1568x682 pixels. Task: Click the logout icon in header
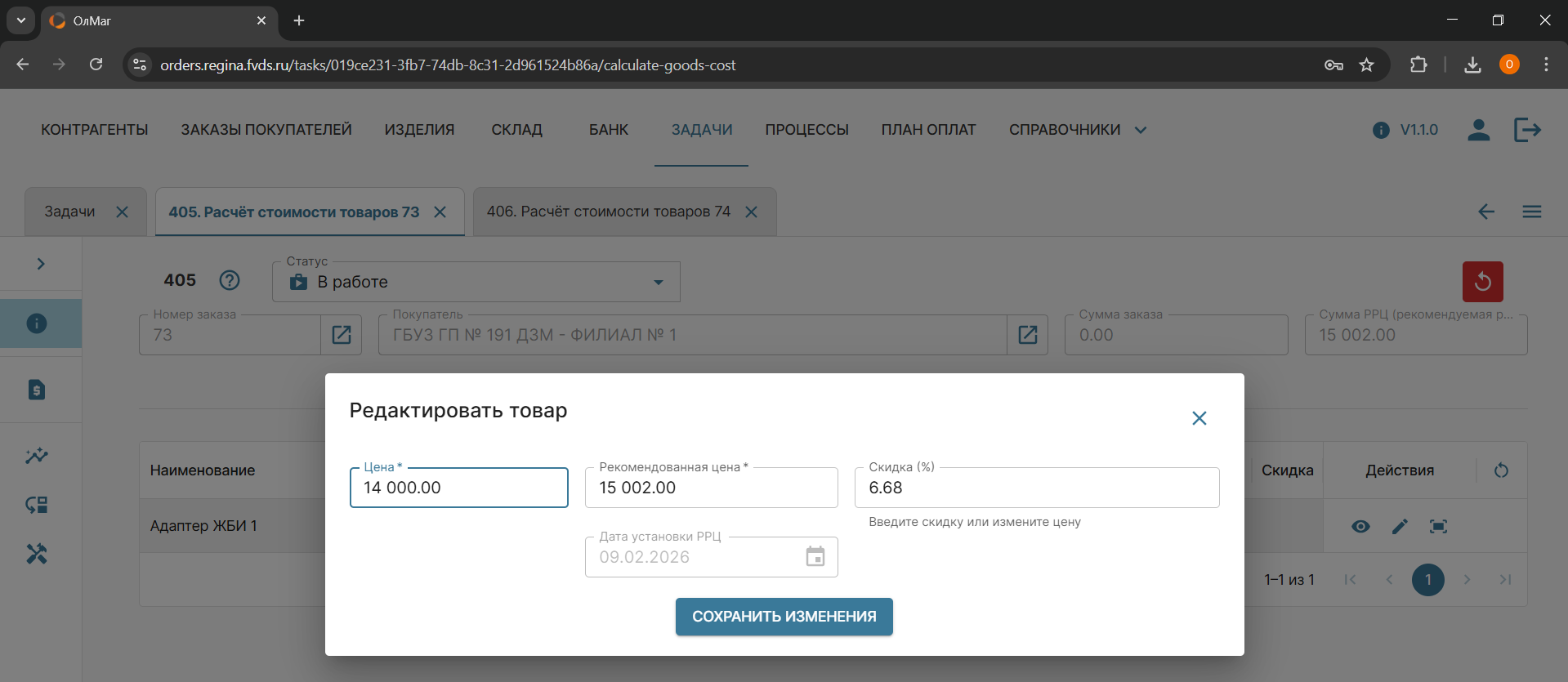[1526, 130]
